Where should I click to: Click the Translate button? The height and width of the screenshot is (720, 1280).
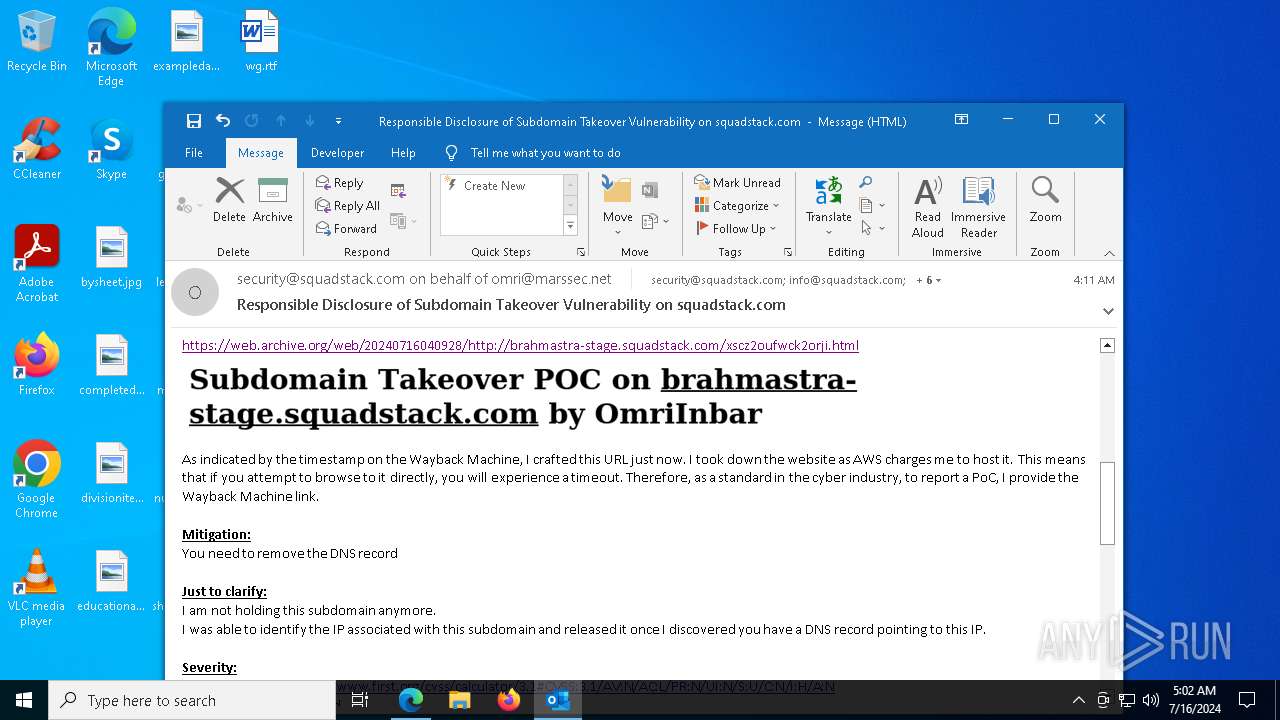(x=828, y=206)
